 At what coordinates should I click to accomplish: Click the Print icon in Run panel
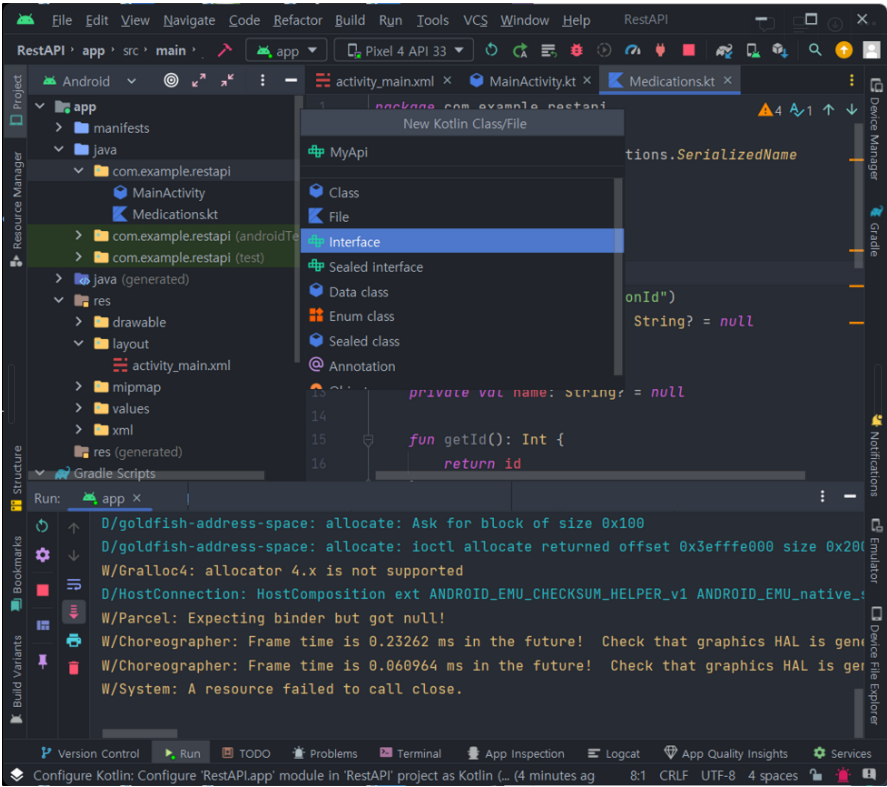click(x=74, y=640)
